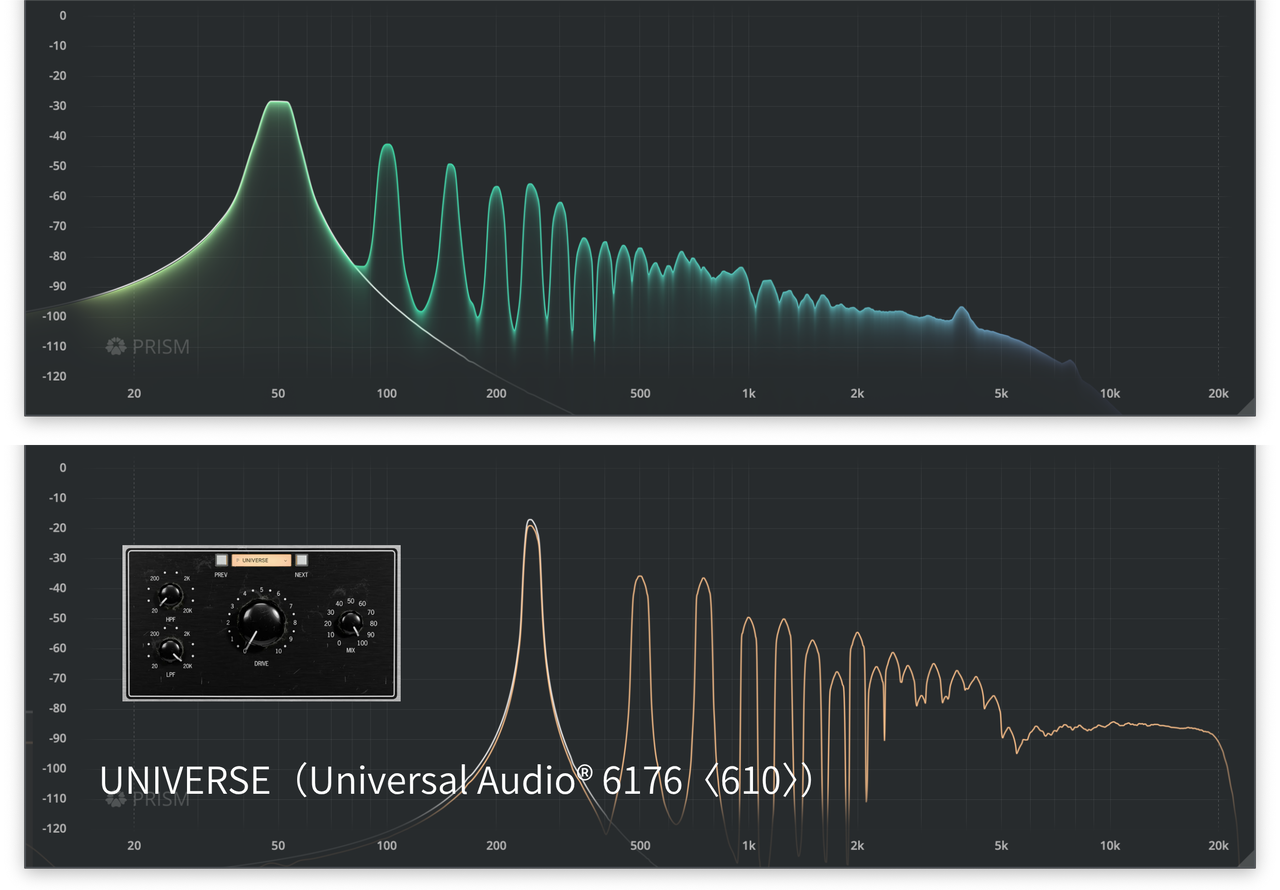1280x890 pixels.
Task: Click the HPF label under the upper-left knob
Action: coord(171,620)
